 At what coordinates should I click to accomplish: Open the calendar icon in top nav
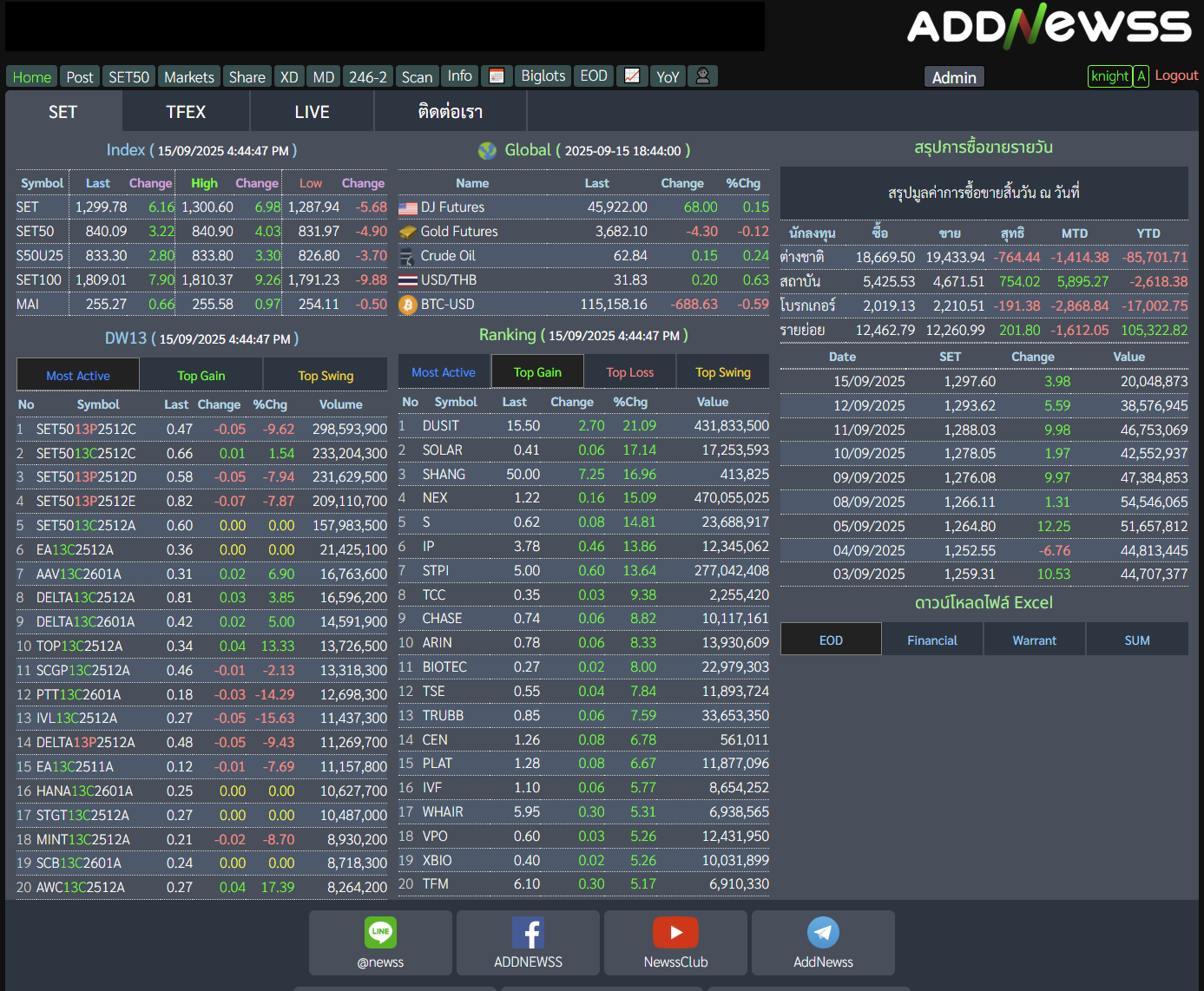[x=497, y=76]
